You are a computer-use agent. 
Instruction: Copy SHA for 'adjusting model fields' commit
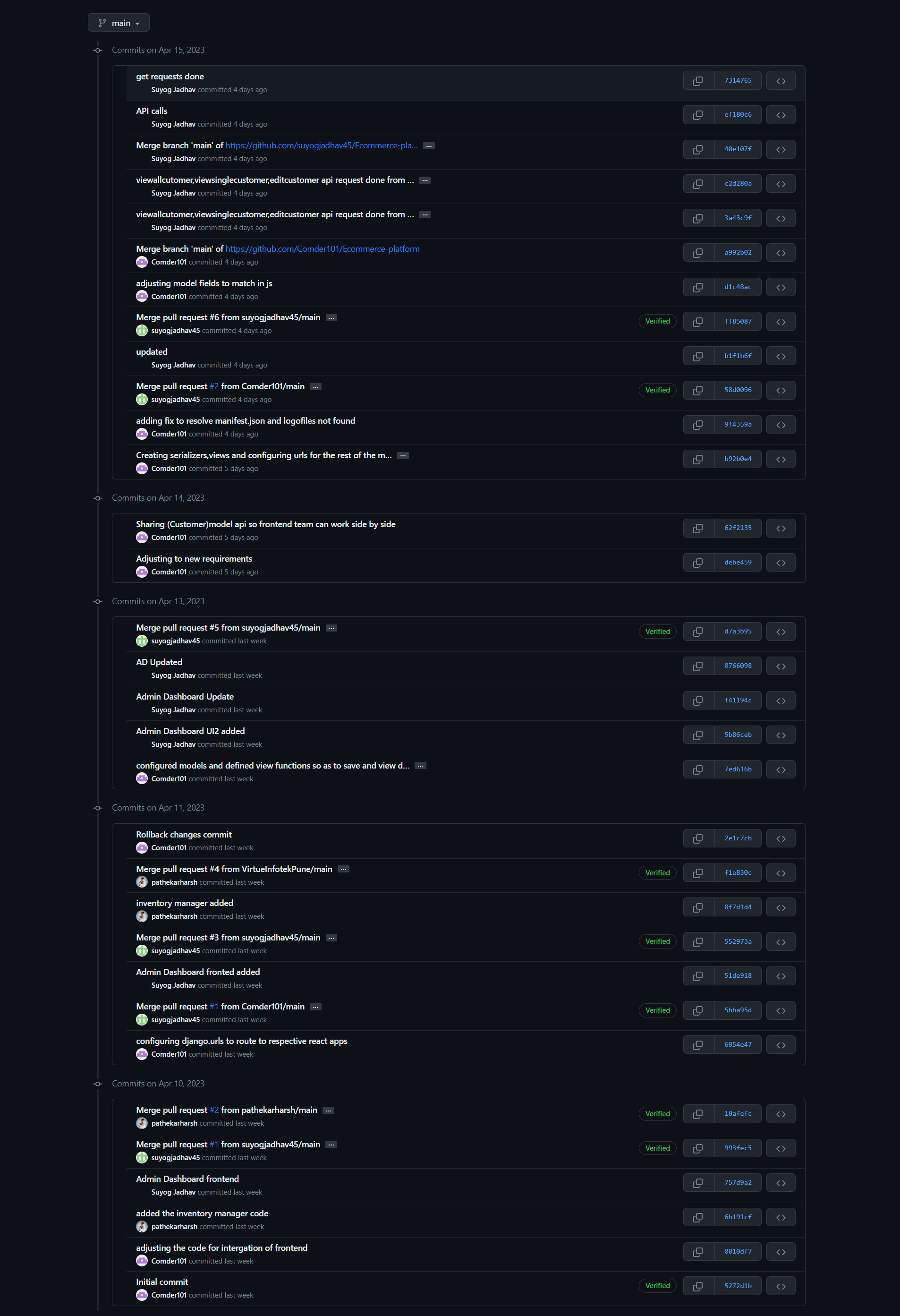click(697, 287)
